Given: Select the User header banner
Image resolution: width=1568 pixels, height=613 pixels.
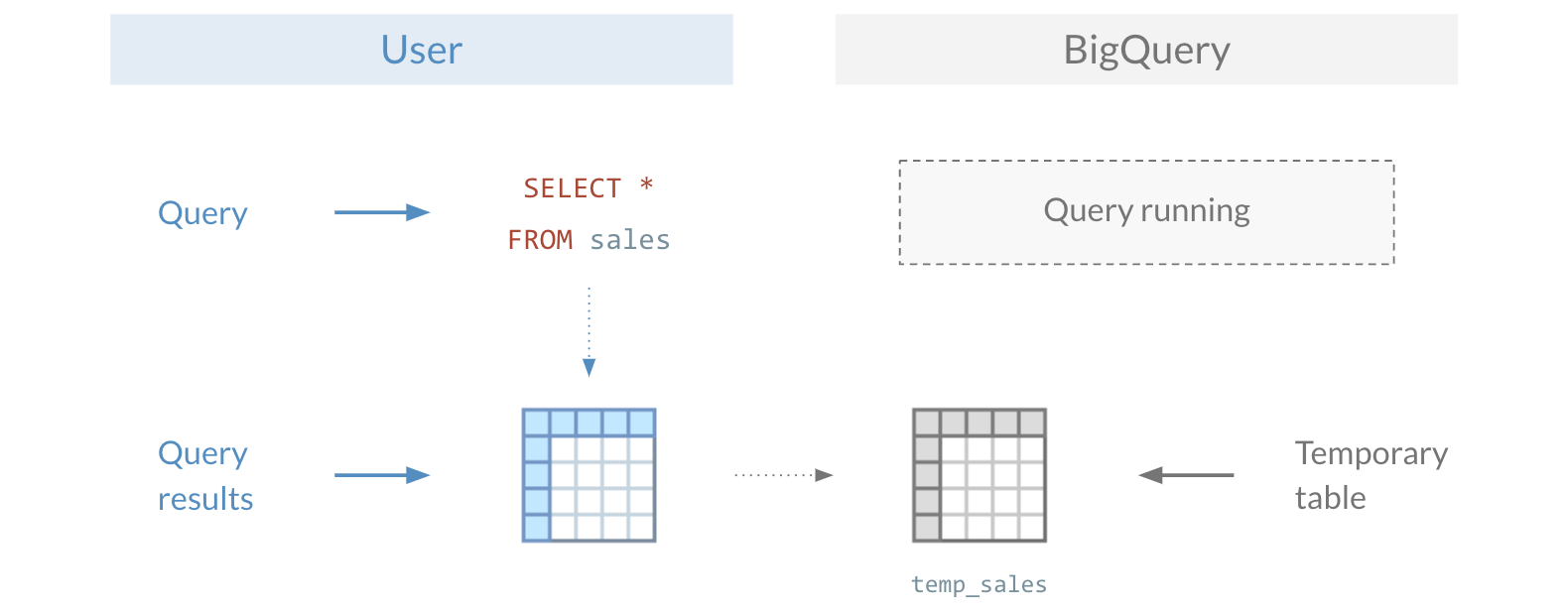Looking at the screenshot, I should [422, 50].
